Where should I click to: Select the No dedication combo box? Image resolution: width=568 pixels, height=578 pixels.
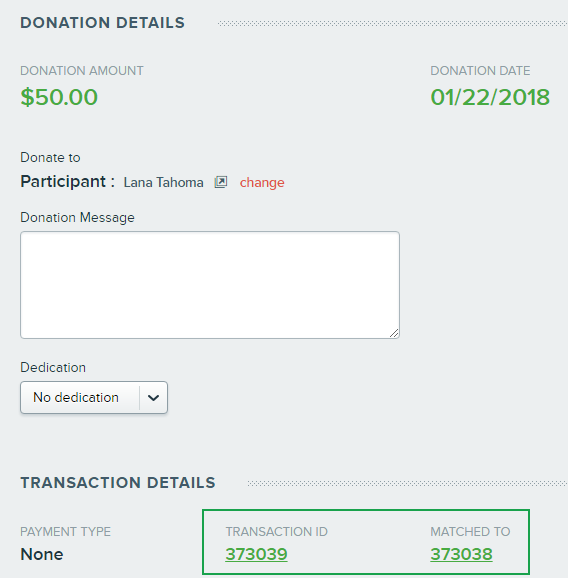pos(94,397)
